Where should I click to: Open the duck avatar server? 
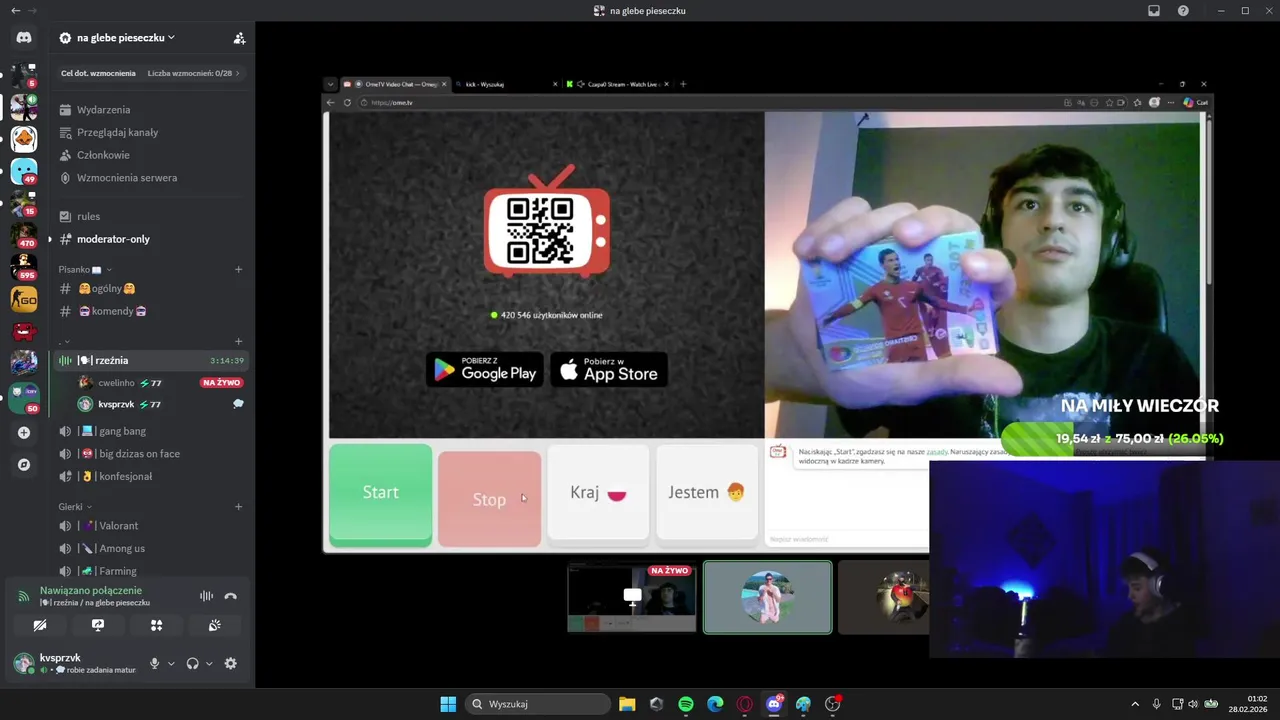coord(24,139)
